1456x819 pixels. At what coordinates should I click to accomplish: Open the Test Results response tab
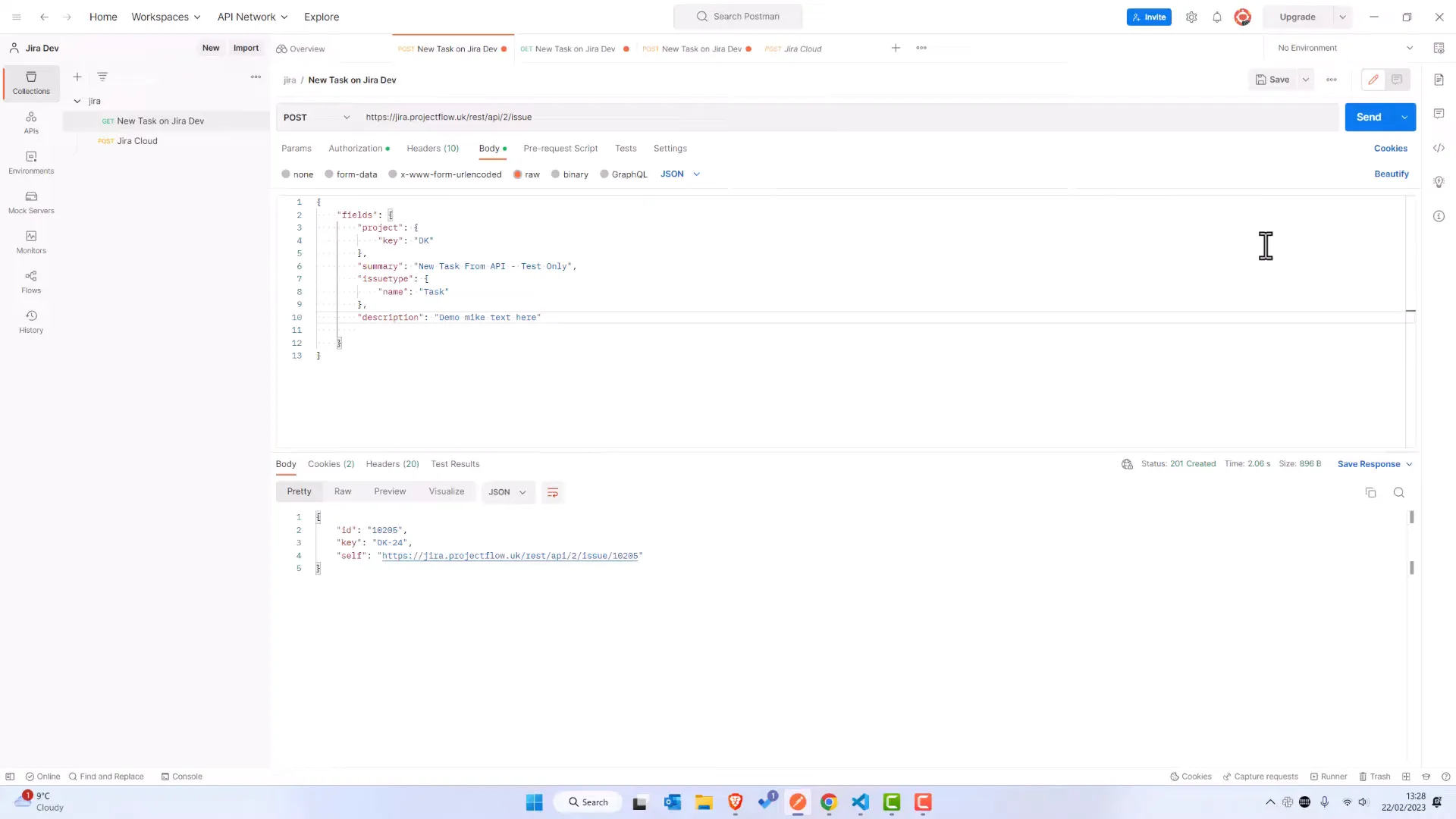[455, 464]
